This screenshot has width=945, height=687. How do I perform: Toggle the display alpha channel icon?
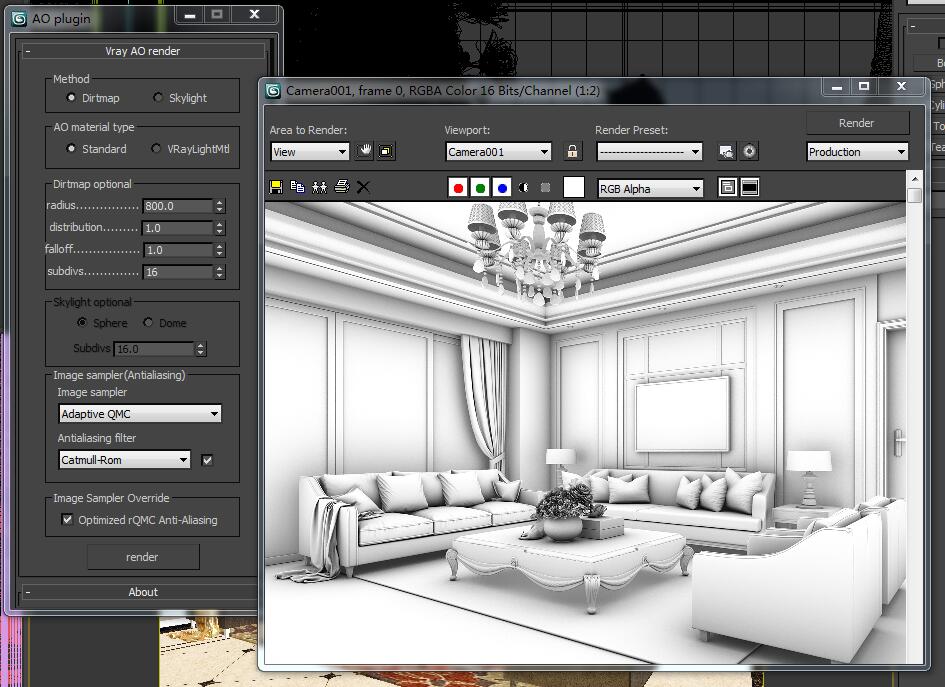point(524,188)
